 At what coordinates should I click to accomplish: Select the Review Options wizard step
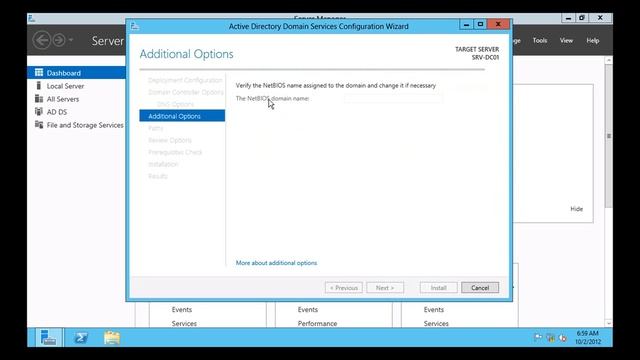click(x=170, y=140)
